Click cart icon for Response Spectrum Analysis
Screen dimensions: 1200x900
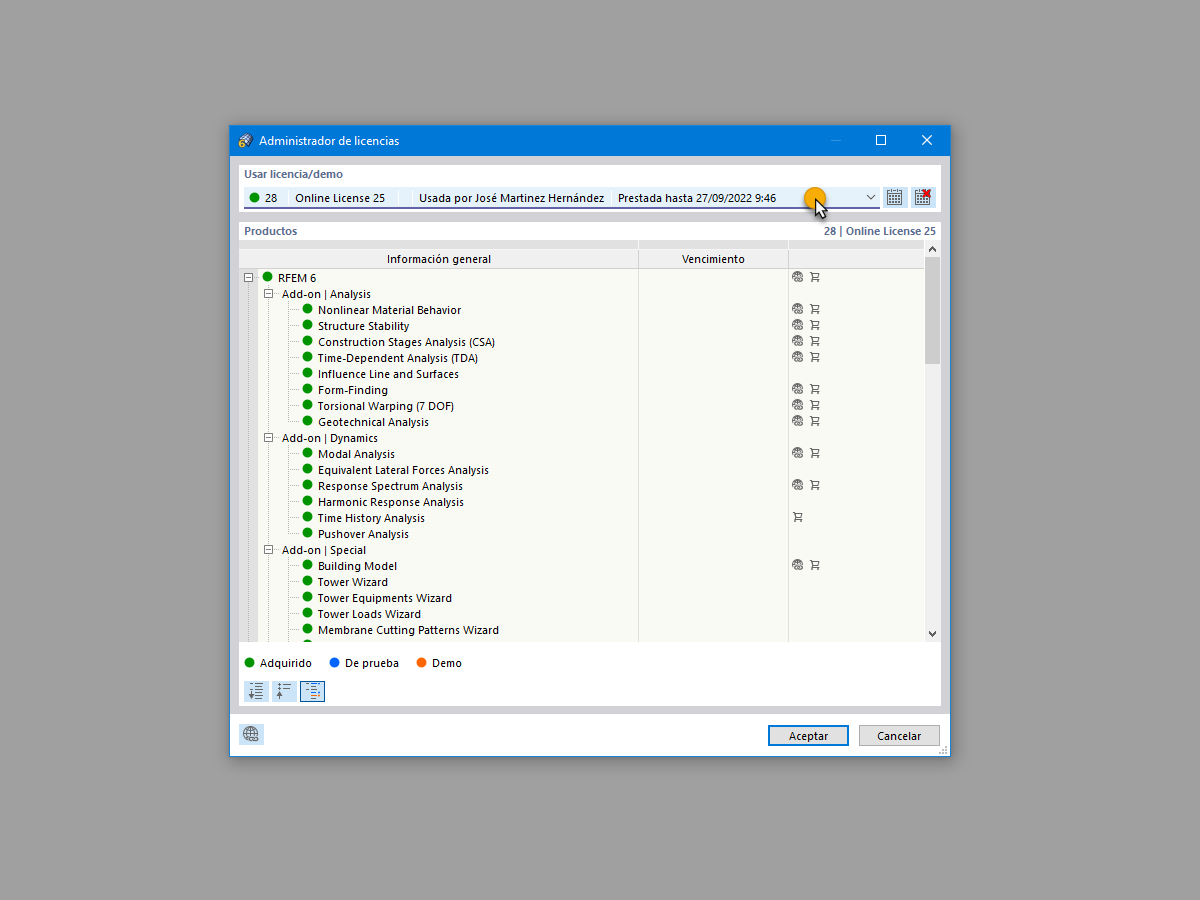(x=814, y=485)
